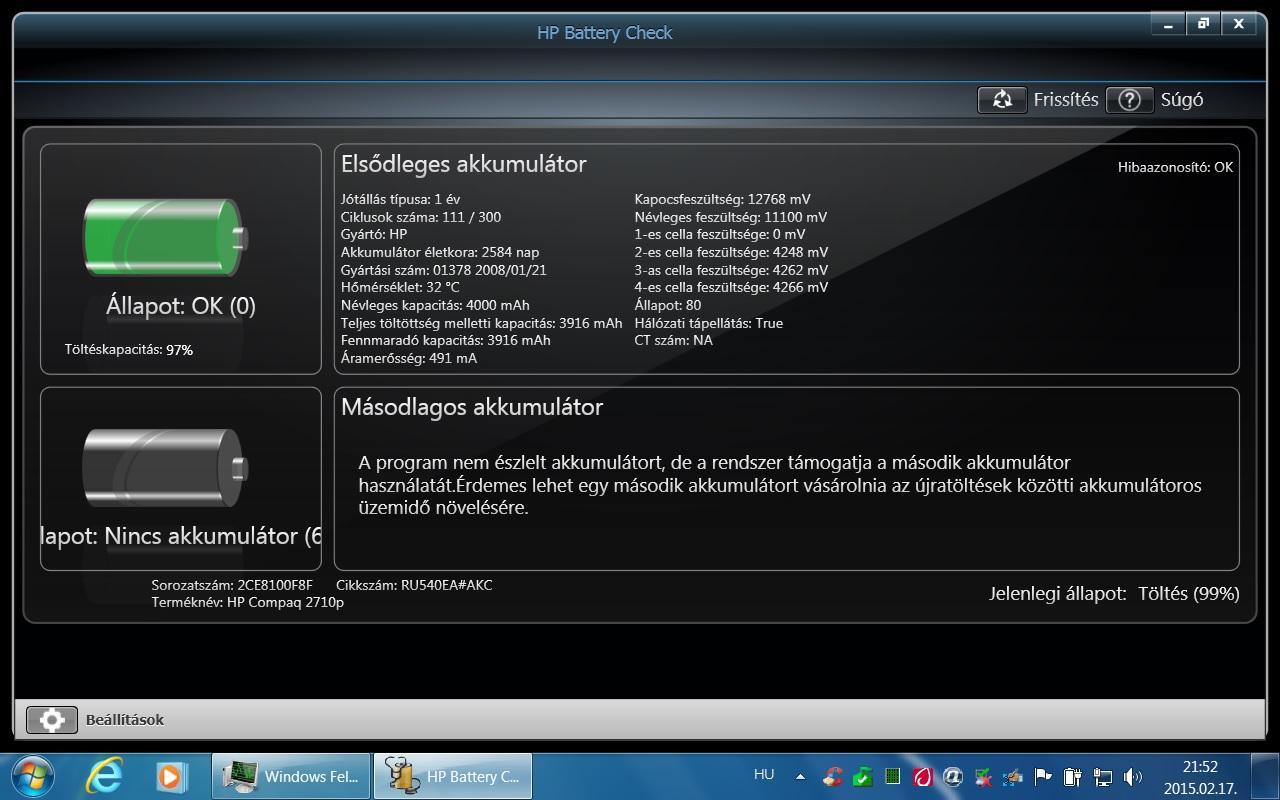Click Hibaazonosító: OK text
The height and width of the screenshot is (800, 1280).
coord(1175,167)
